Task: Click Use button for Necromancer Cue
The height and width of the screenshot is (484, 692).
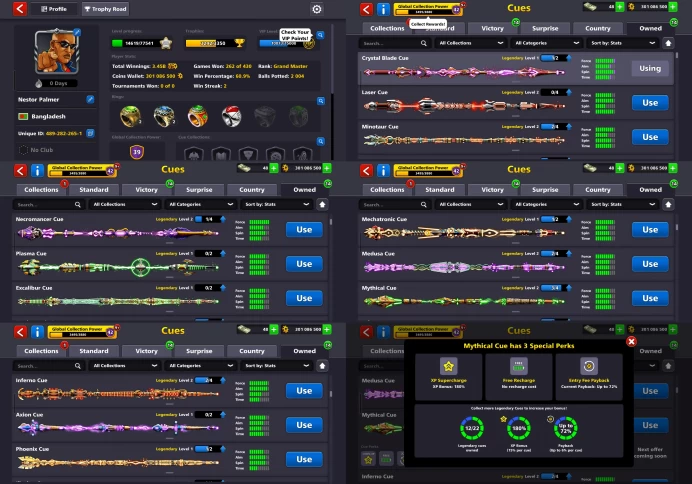Action: [x=304, y=229]
